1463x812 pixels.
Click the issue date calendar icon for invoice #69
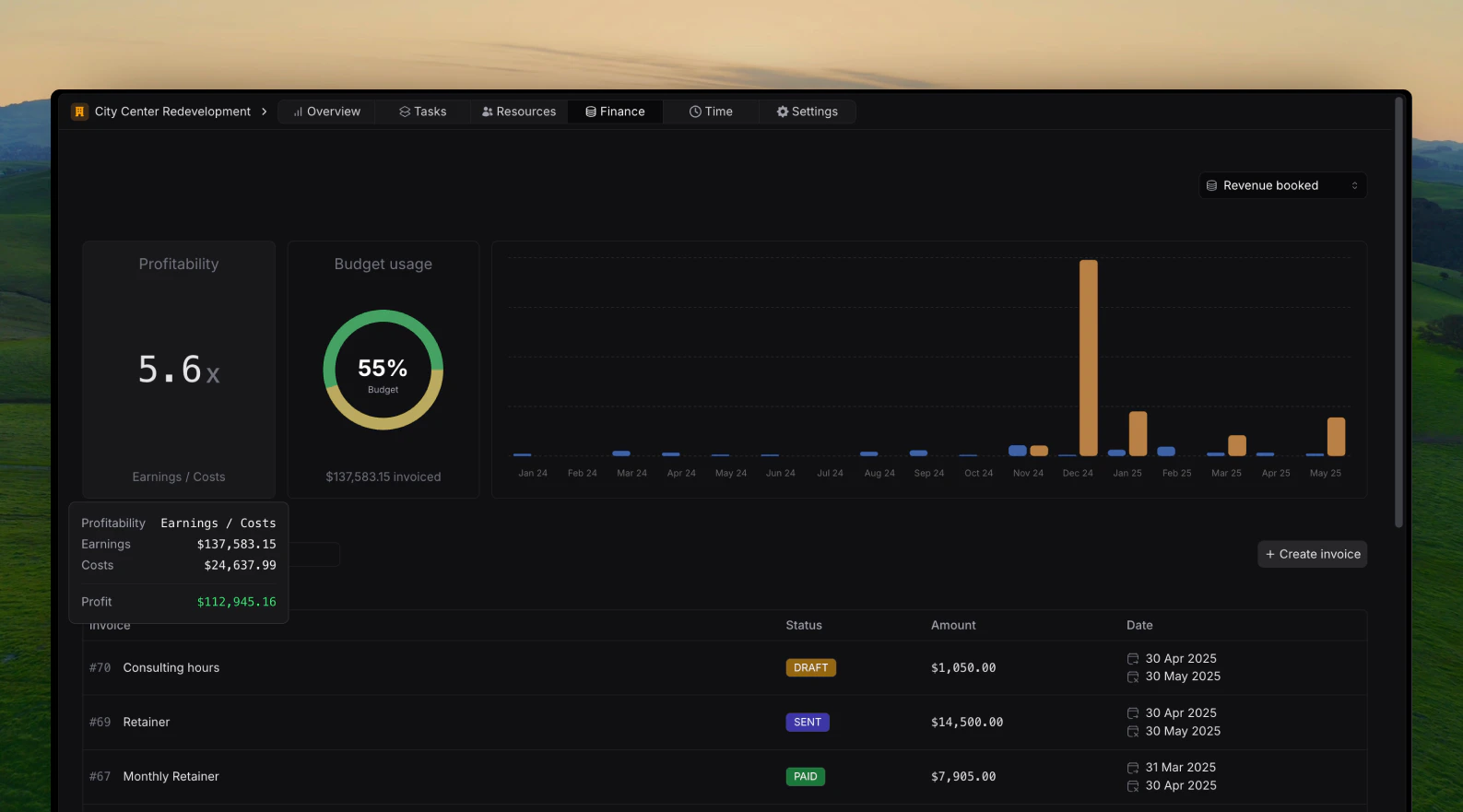tap(1133, 713)
